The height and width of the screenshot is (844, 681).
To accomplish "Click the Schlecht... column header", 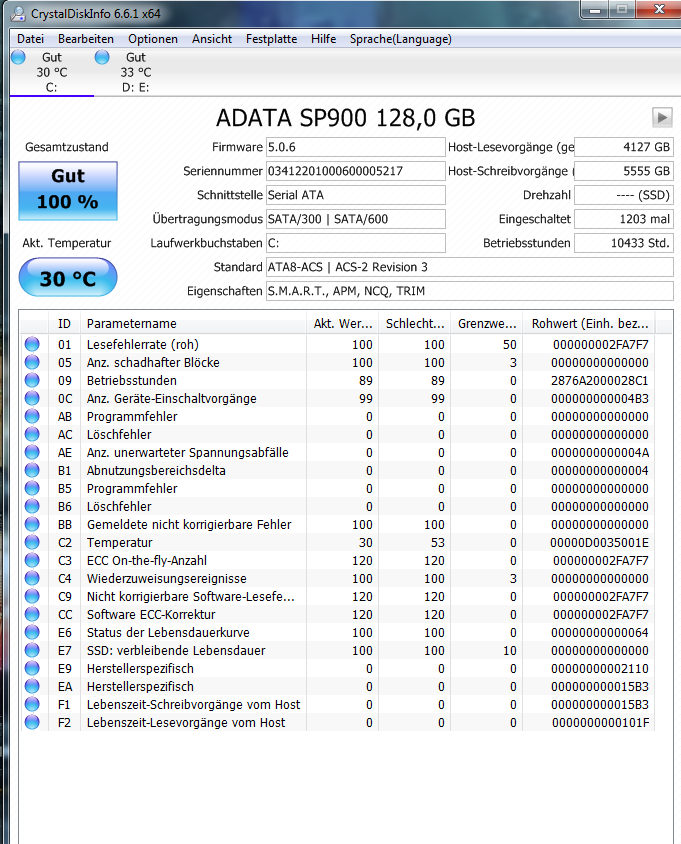I will coord(415,323).
